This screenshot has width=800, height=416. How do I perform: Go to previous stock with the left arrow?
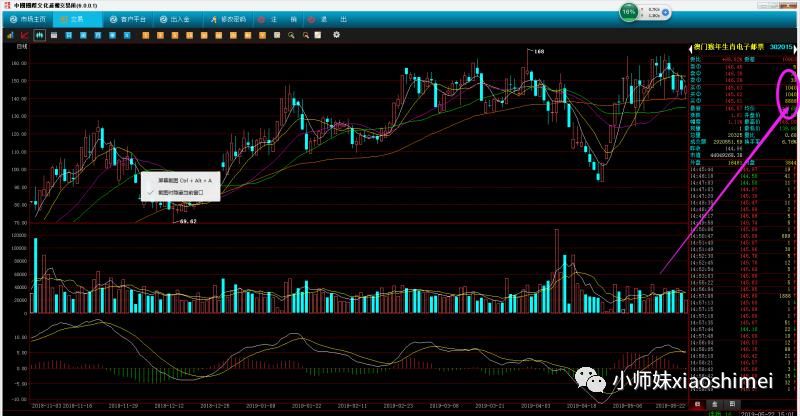pos(691,48)
